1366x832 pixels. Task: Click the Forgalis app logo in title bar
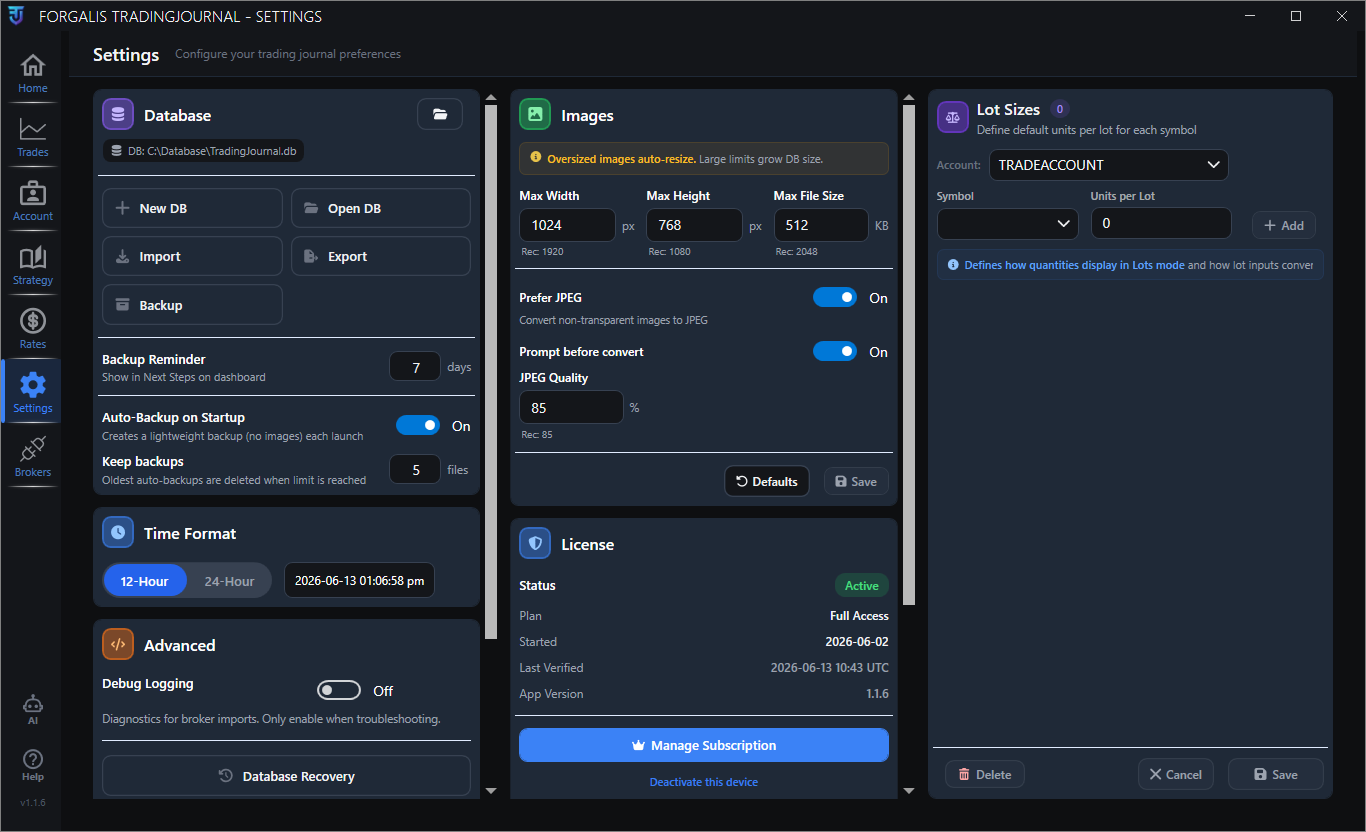click(17, 16)
